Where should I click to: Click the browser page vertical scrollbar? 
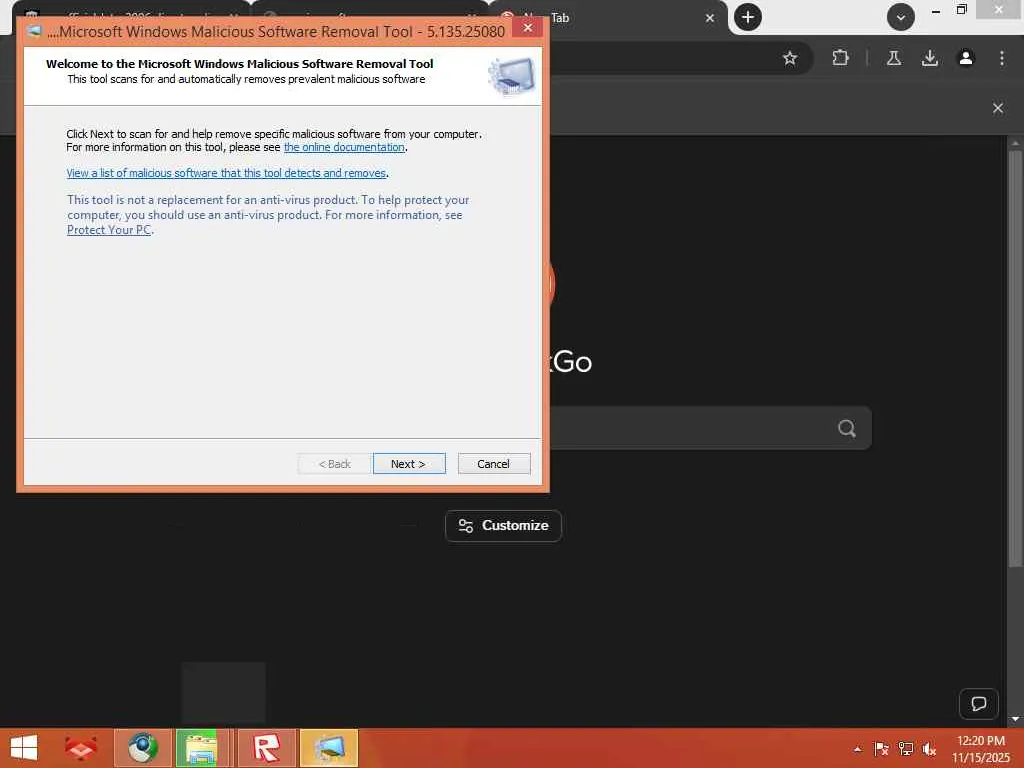tap(1015, 358)
